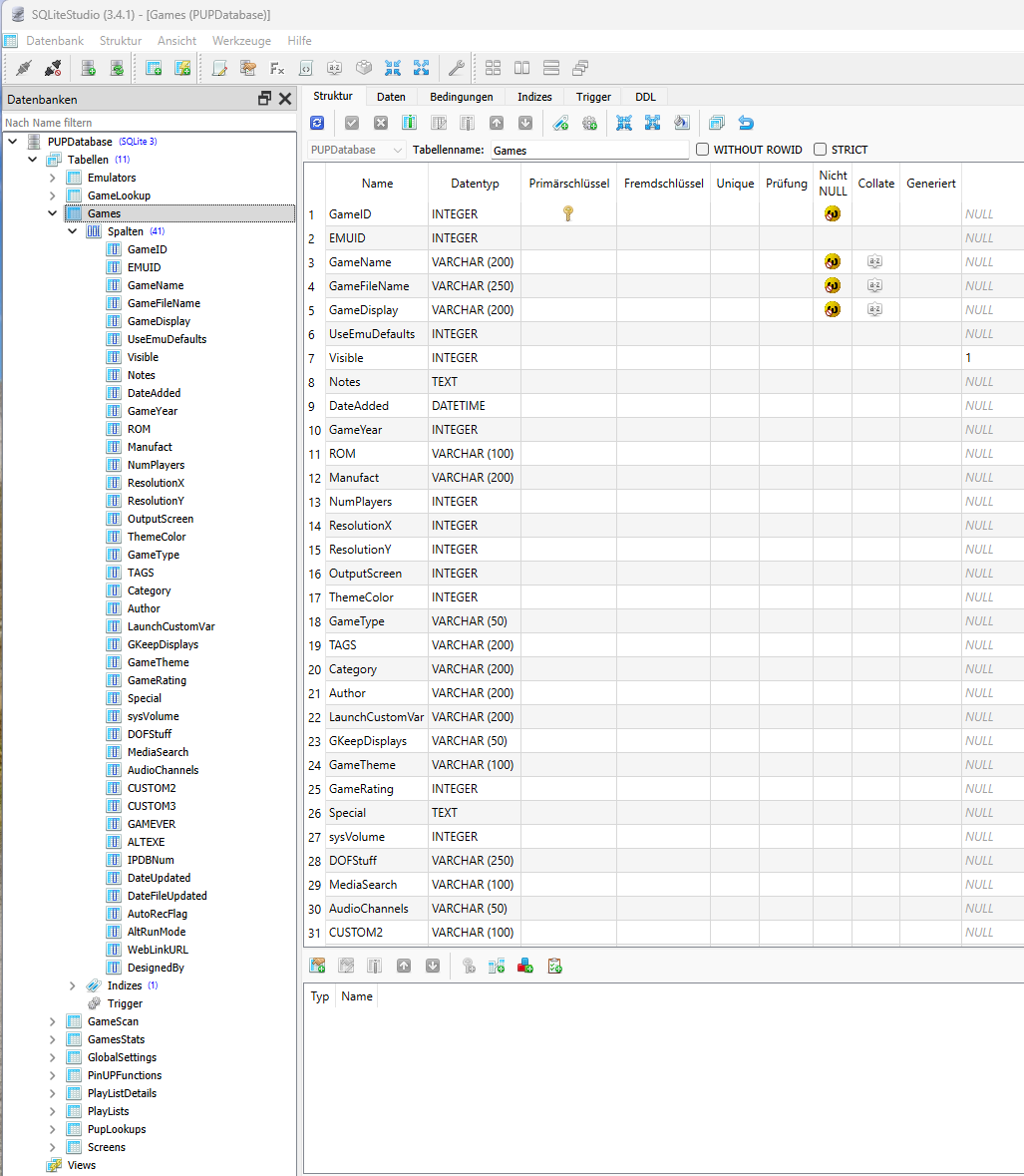Expand the GameScan table node
The image size is (1024, 1176).
pos(53,1021)
